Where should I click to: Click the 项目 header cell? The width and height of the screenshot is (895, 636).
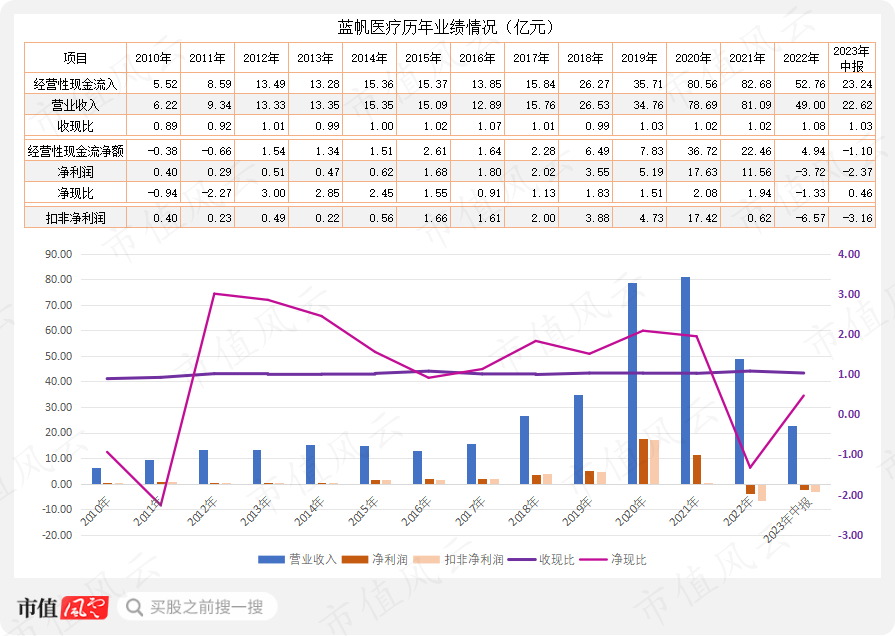click(x=75, y=58)
